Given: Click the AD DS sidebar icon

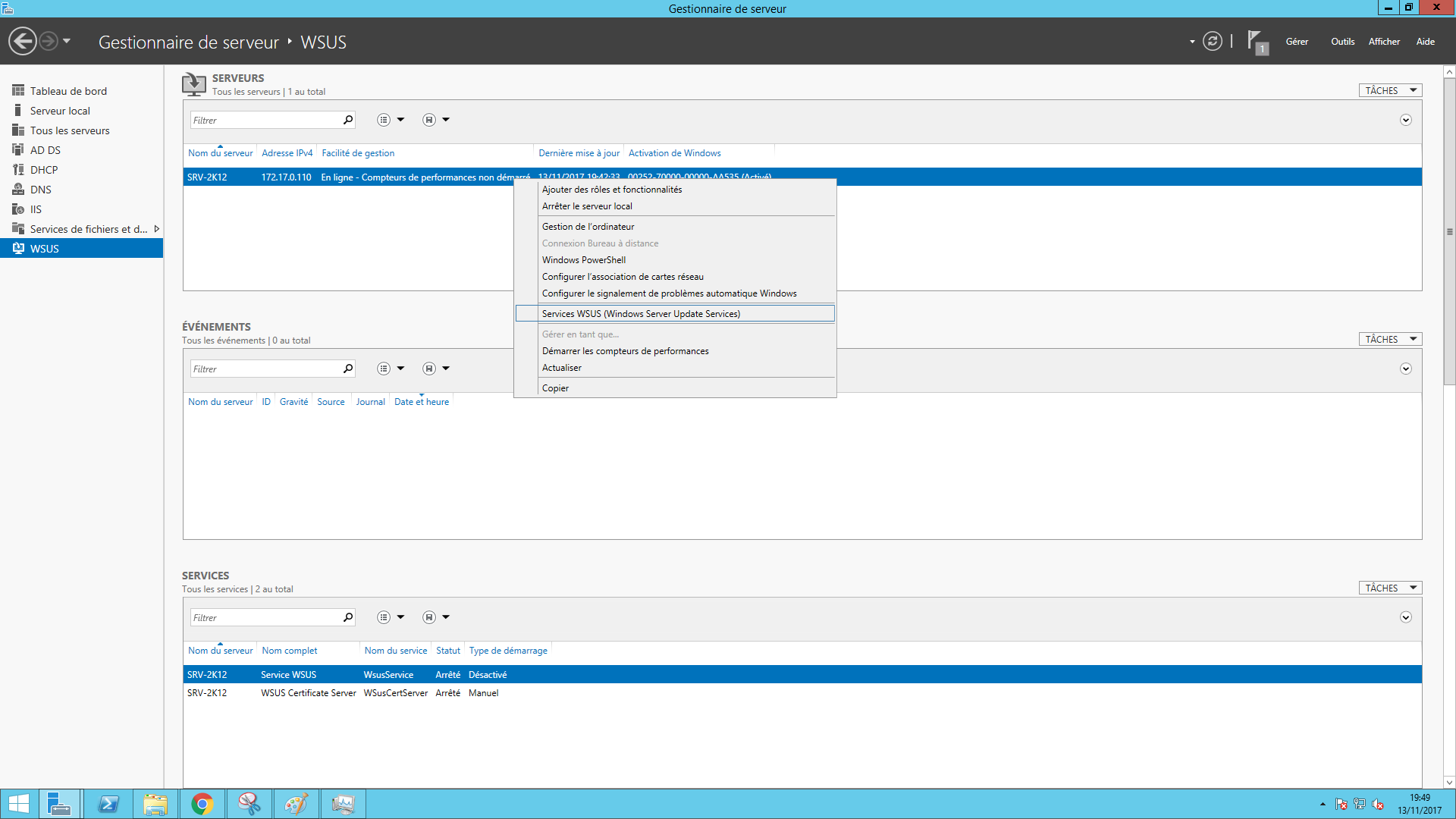Looking at the screenshot, I should (x=18, y=150).
